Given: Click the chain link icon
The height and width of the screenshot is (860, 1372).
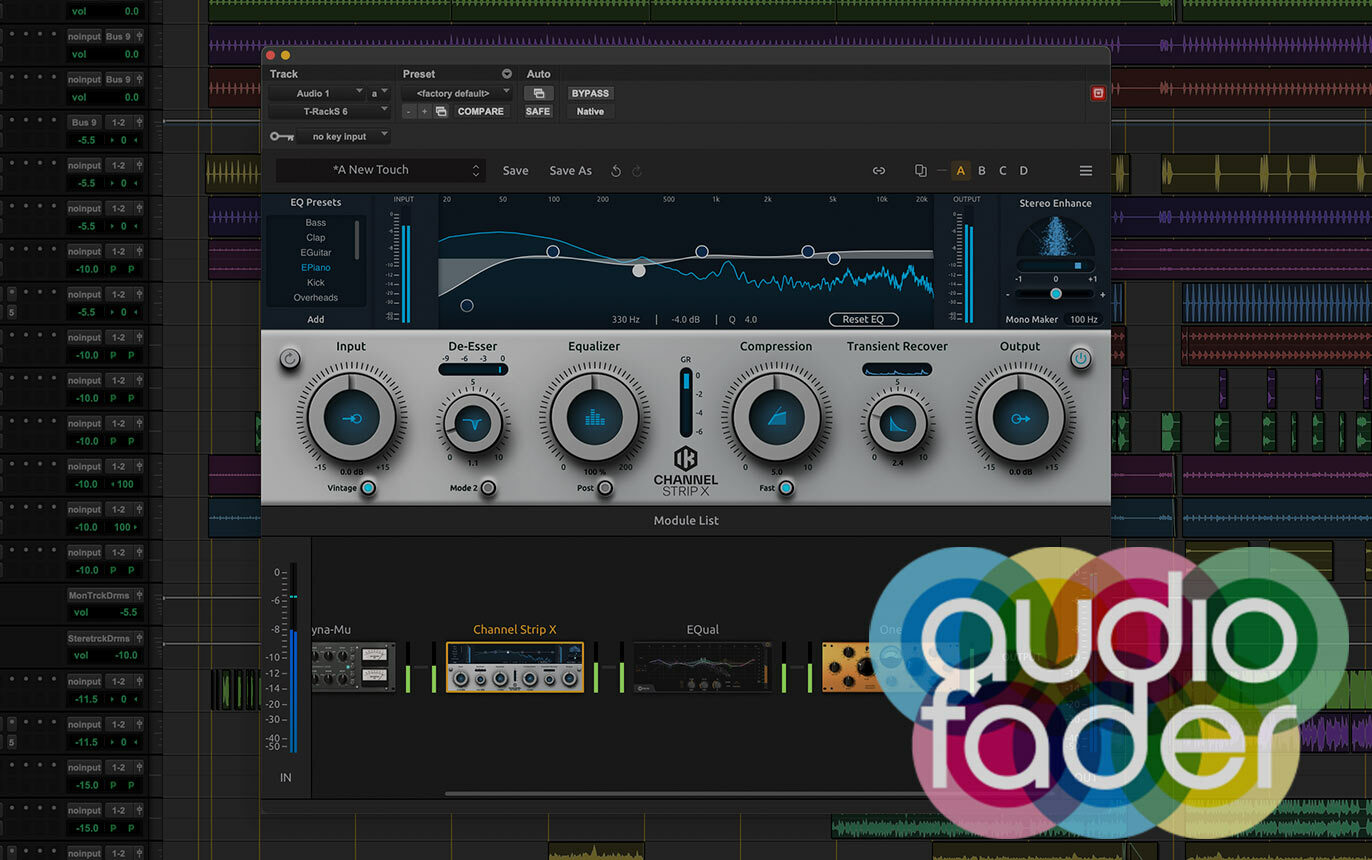Looking at the screenshot, I should pyautogui.click(x=878, y=171).
